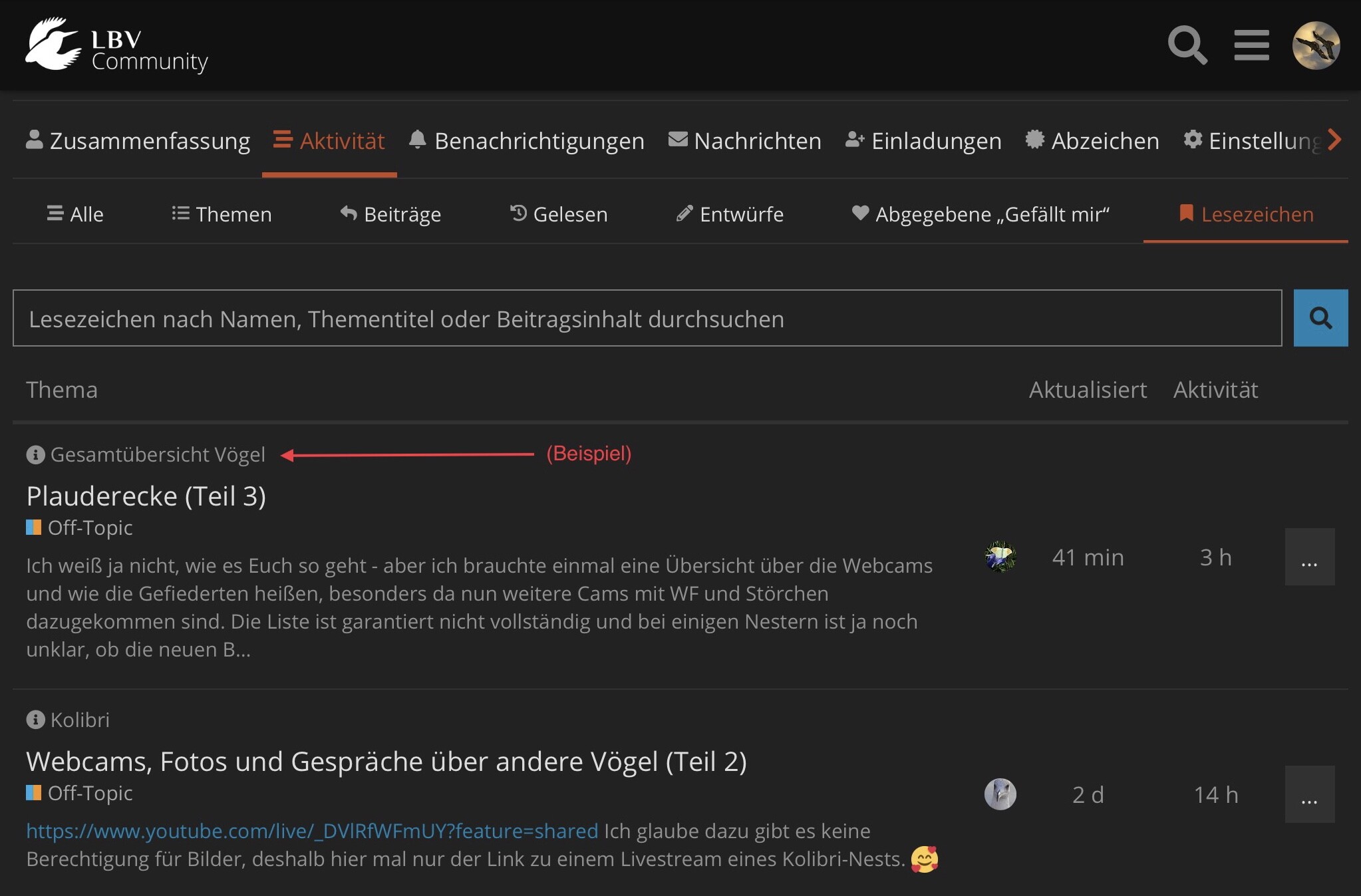Open the hamburger menu in header
Viewport: 1361px width, 896px height.
(x=1251, y=45)
